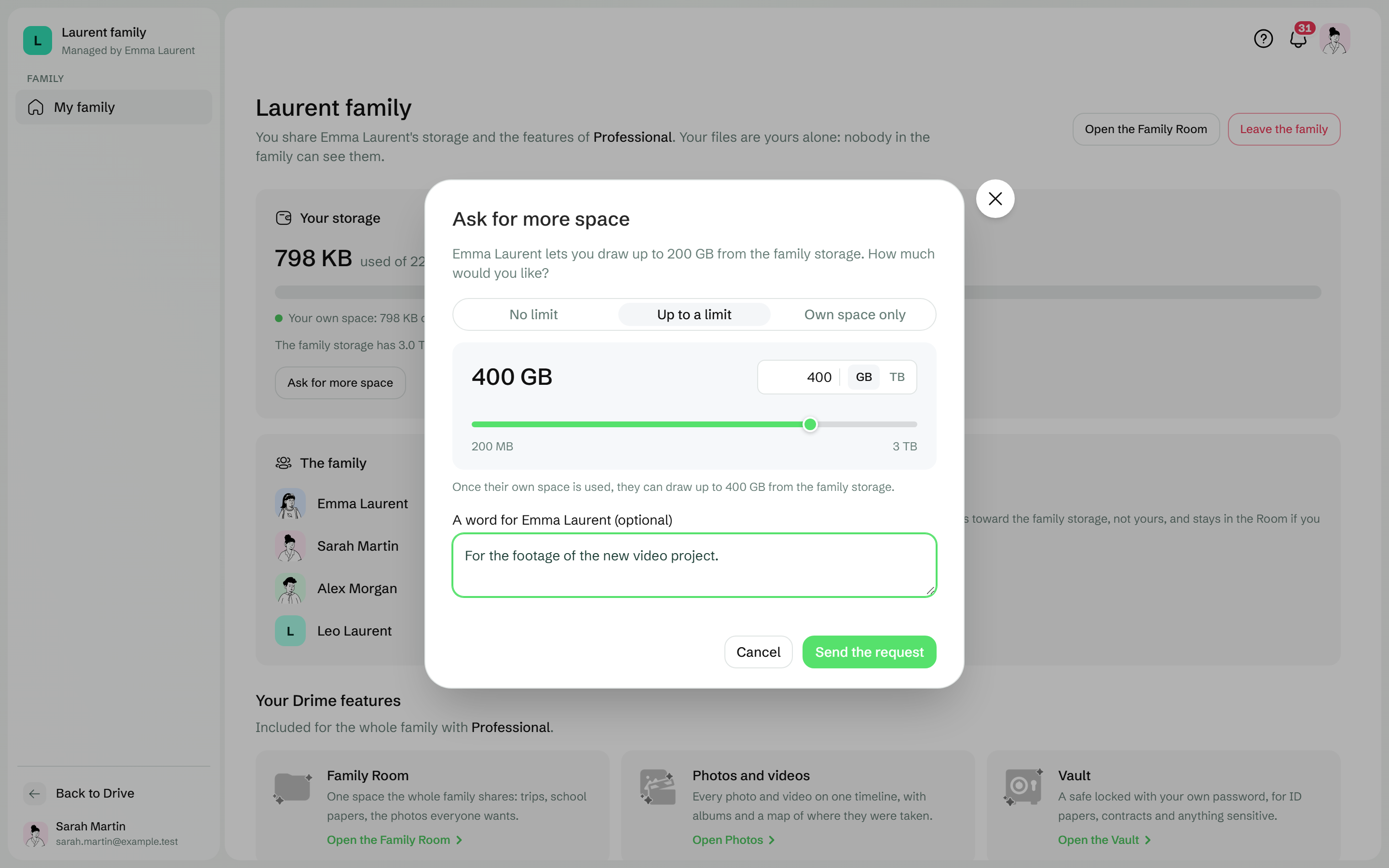
Task: Select the No limit option
Action: tap(533, 314)
